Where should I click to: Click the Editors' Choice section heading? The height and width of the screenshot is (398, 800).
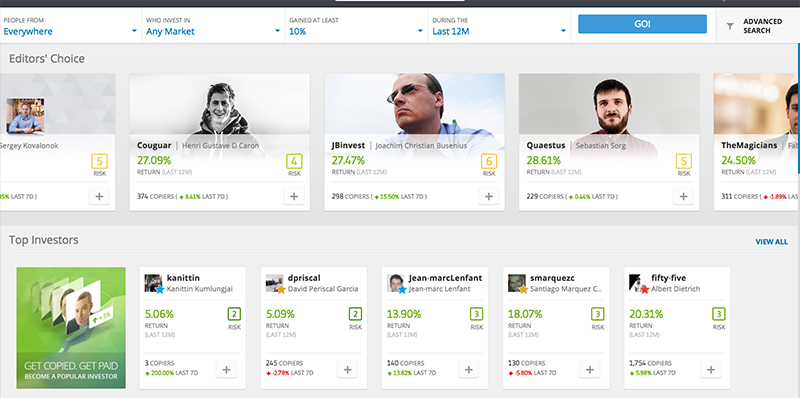click(x=46, y=59)
